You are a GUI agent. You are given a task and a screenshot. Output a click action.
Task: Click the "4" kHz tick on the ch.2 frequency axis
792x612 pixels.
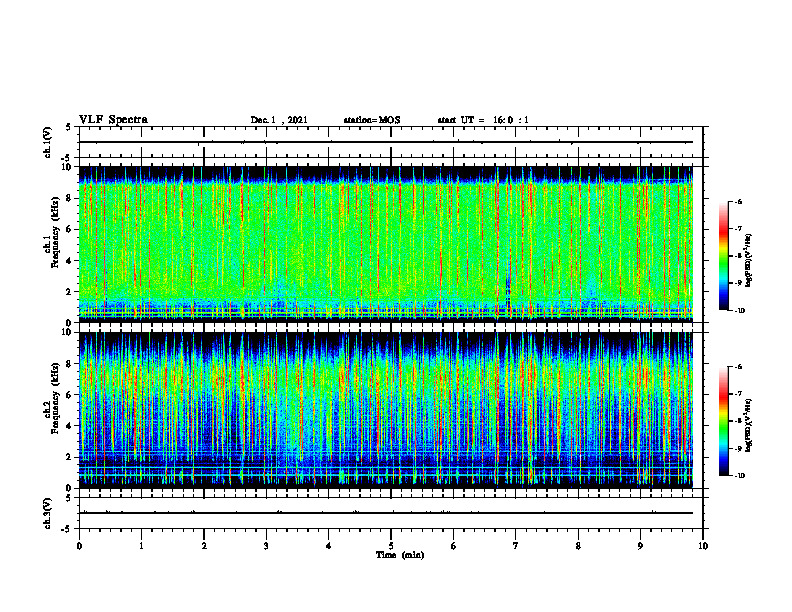pyautogui.click(x=69, y=426)
